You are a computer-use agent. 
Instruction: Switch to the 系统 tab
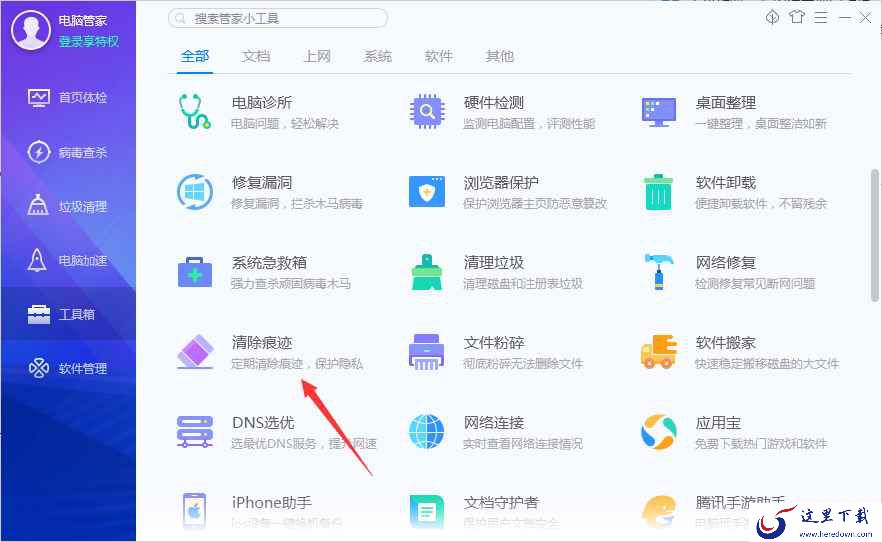tap(377, 56)
